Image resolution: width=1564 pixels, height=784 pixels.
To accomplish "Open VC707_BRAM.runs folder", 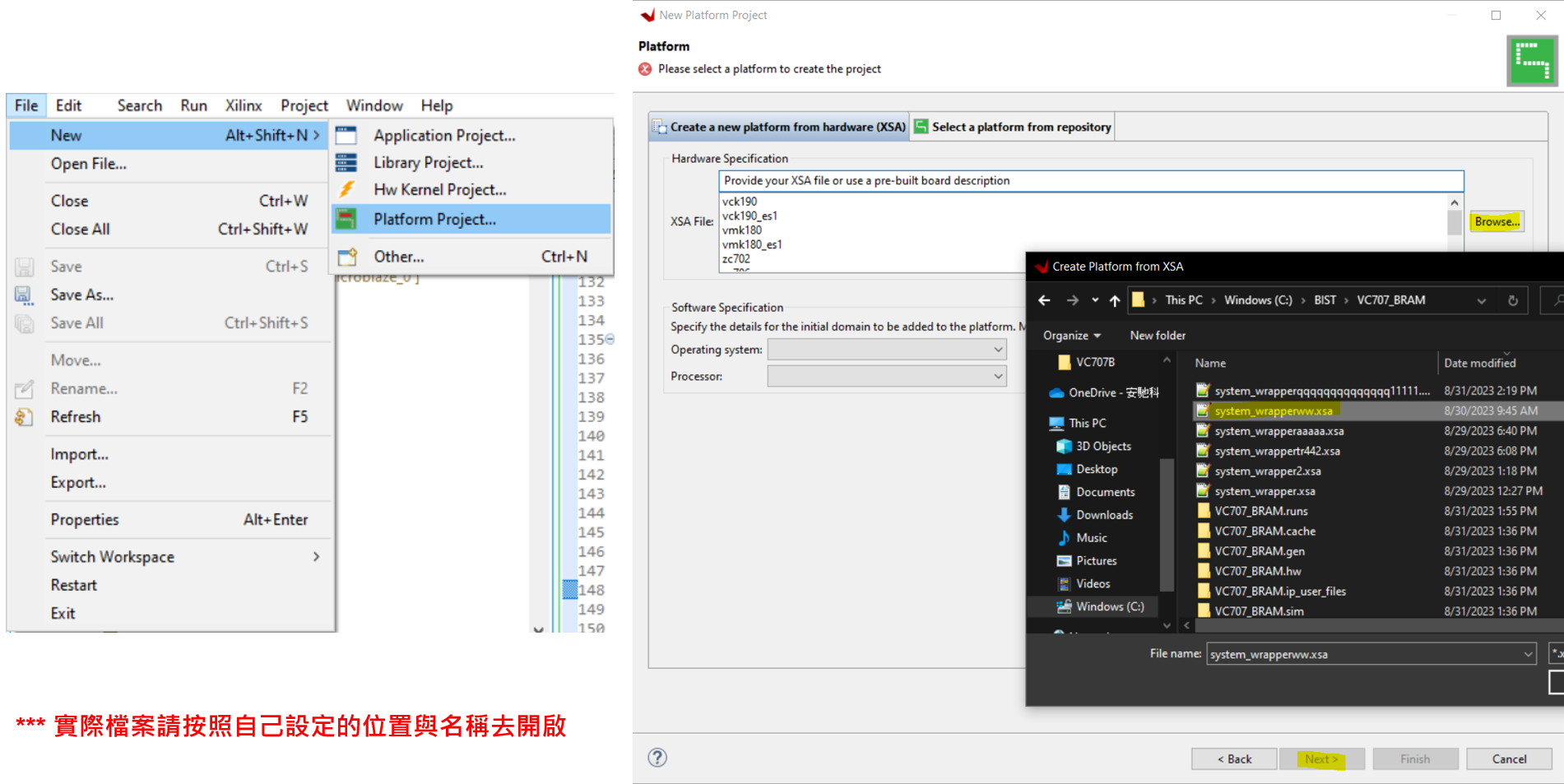I will coord(1261,511).
